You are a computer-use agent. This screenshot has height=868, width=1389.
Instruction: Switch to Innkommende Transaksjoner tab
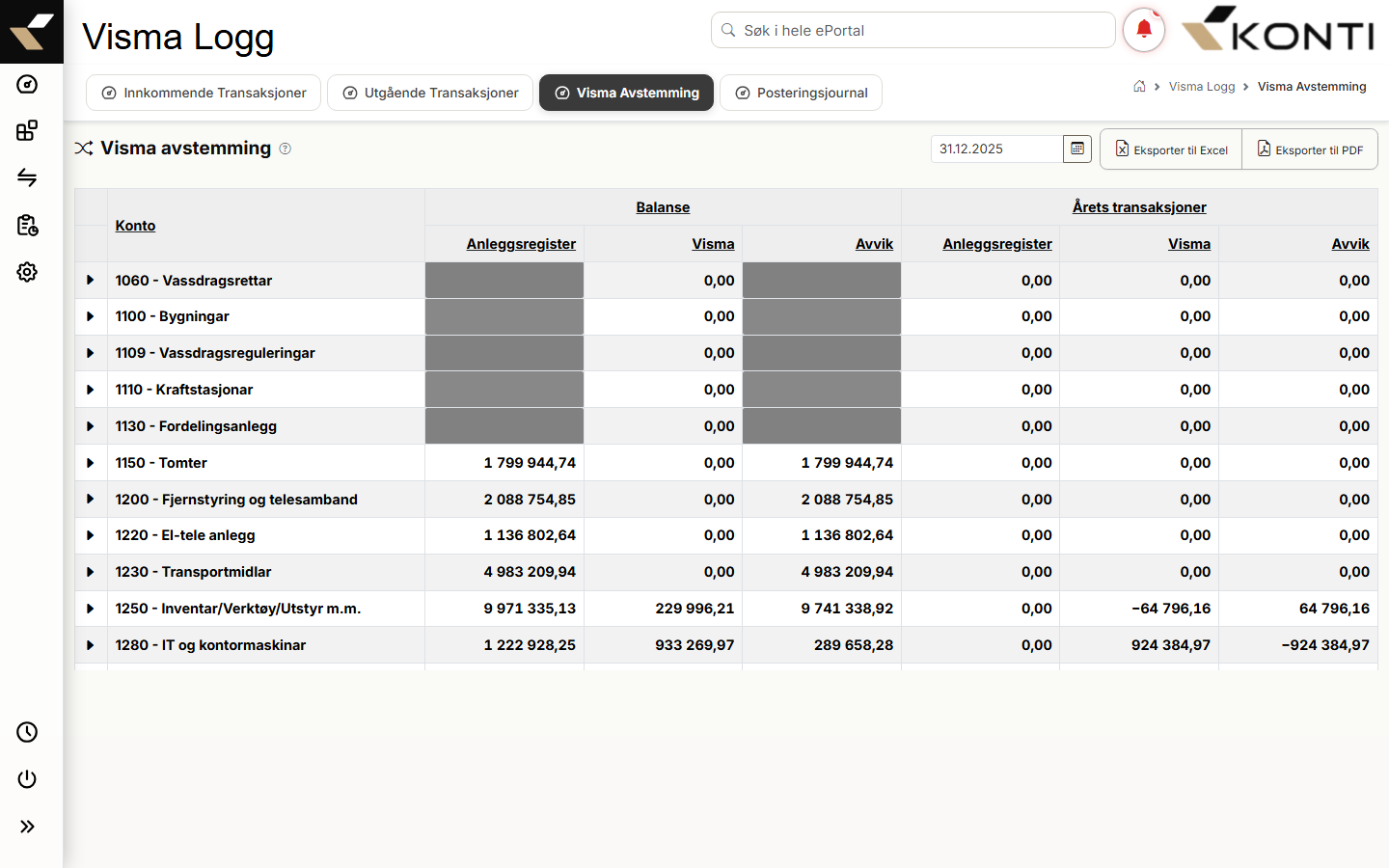[x=204, y=93]
